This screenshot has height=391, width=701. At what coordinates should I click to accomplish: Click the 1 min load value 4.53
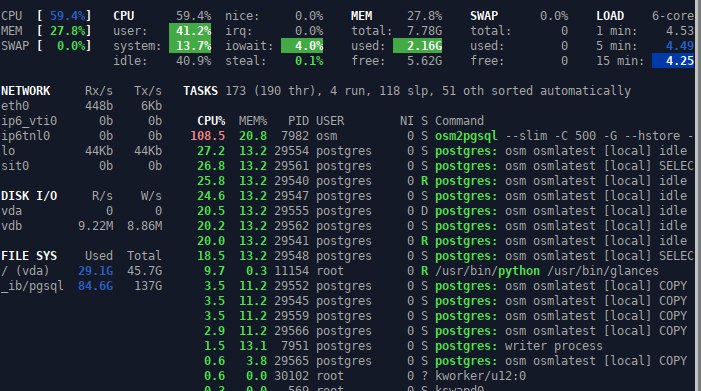pyautogui.click(x=680, y=31)
